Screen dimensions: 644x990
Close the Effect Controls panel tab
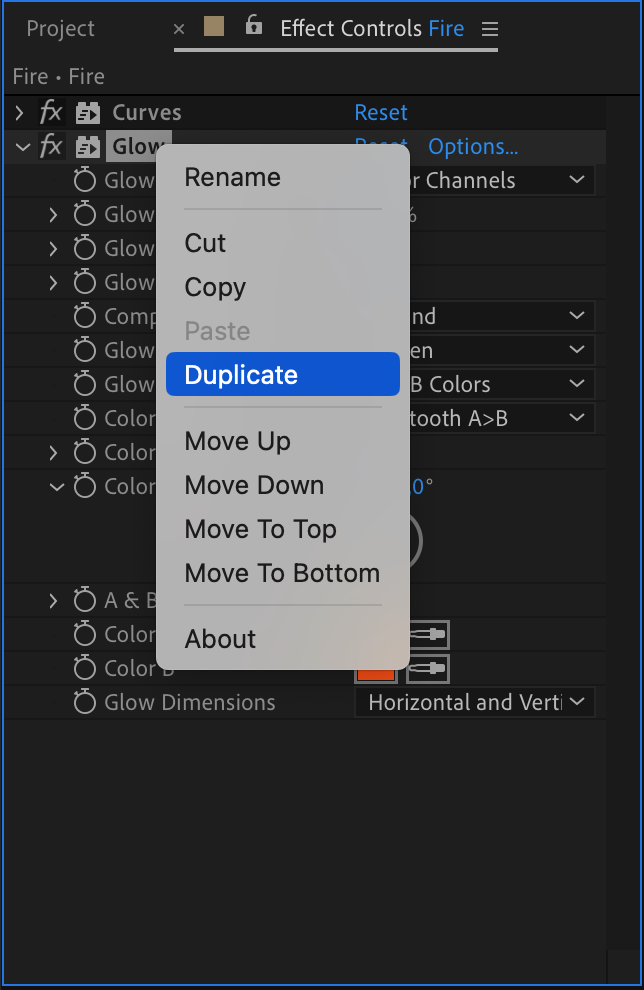coord(179,29)
